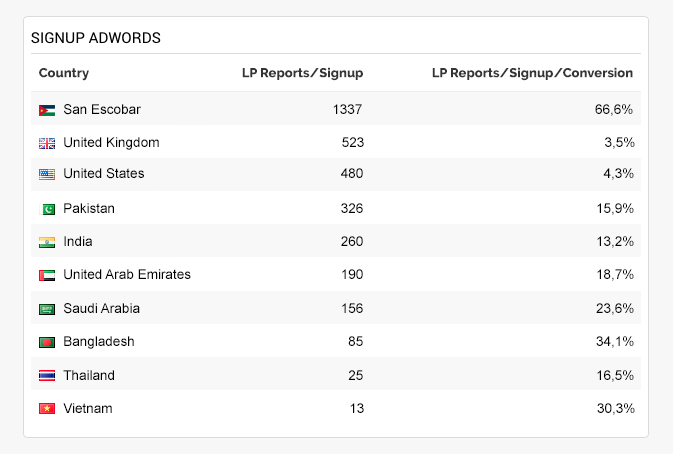This screenshot has width=673, height=454.
Task: Select the Pakistan signup value 326
Action: 351,208
